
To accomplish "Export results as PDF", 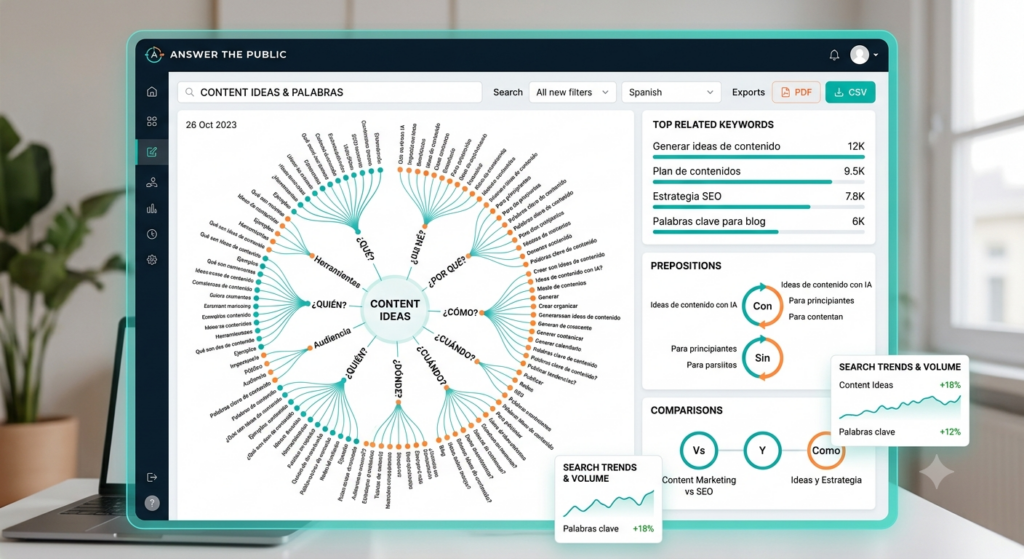I will pos(796,92).
